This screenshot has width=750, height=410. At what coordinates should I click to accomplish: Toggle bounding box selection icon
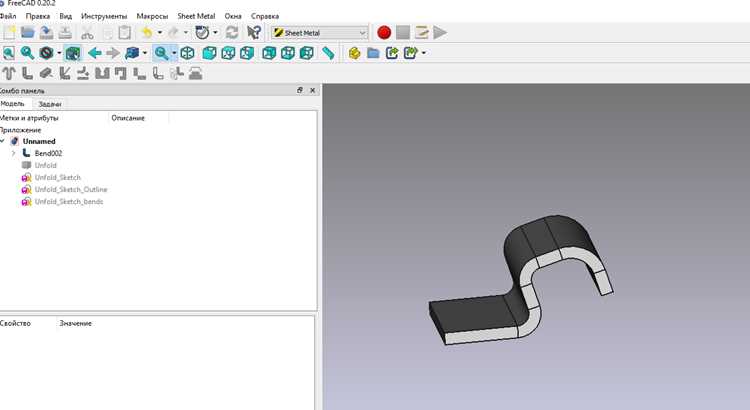[73, 53]
